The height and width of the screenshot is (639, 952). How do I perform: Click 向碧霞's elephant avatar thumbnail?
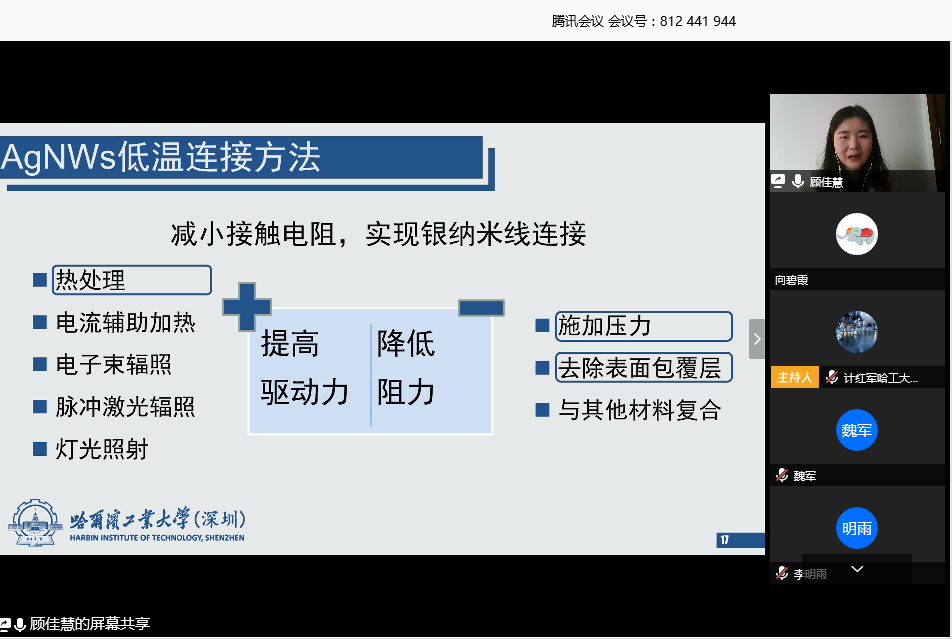tap(857, 235)
